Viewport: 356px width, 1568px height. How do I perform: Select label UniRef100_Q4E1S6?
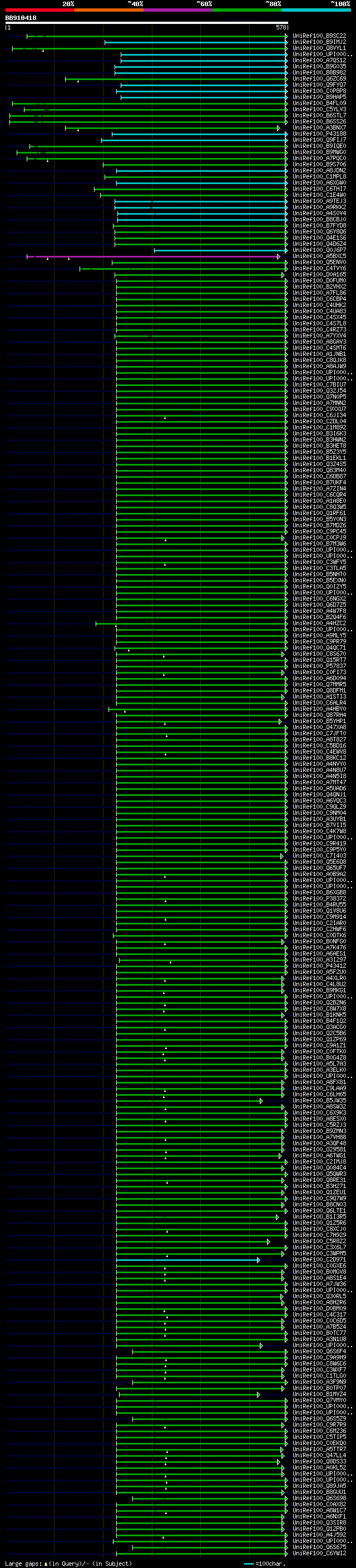[x=319, y=238]
